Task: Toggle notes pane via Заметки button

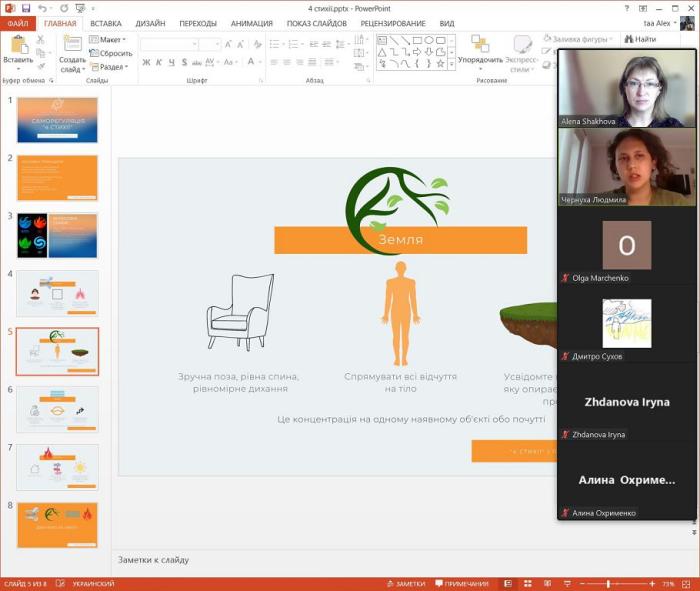Action: [405, 584]
